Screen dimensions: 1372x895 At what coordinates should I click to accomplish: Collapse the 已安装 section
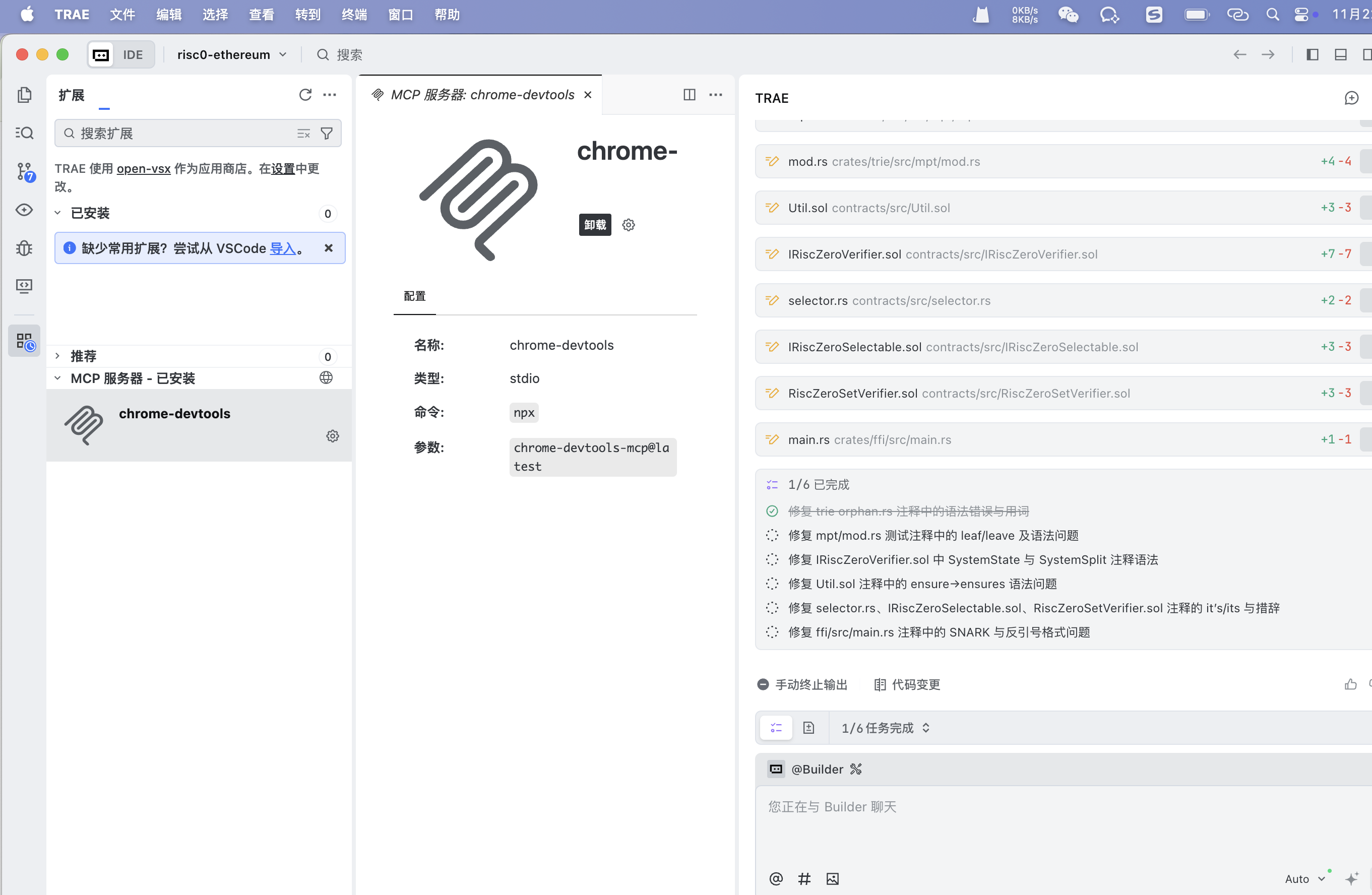[57, 213]
